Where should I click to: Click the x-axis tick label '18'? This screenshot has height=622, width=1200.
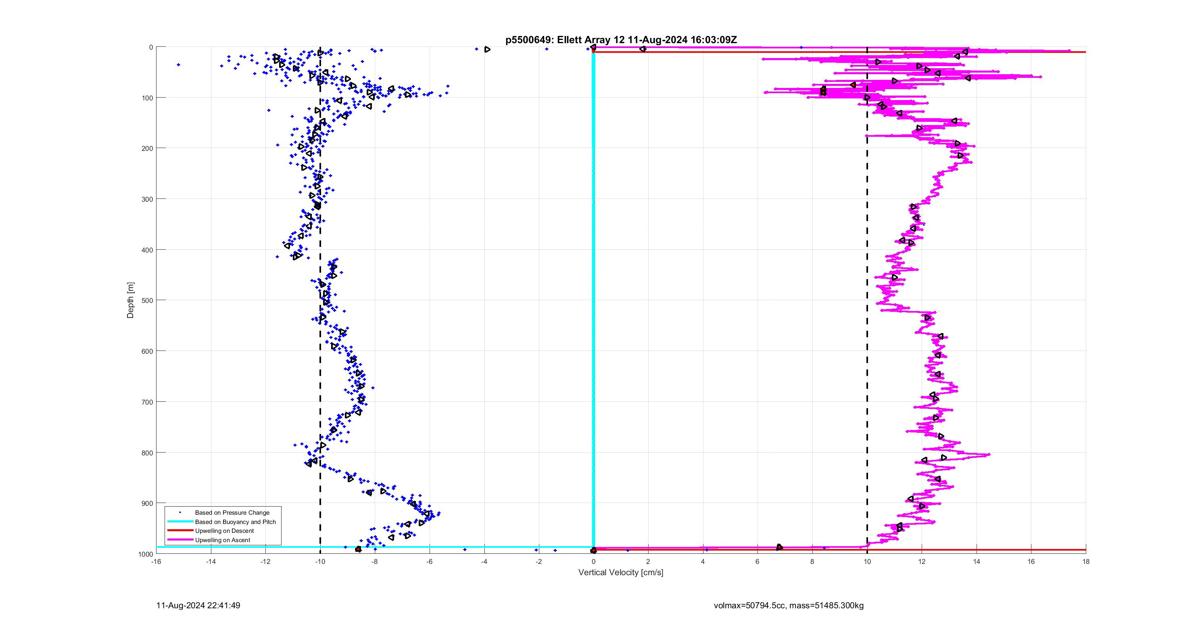pos(1085,561)
